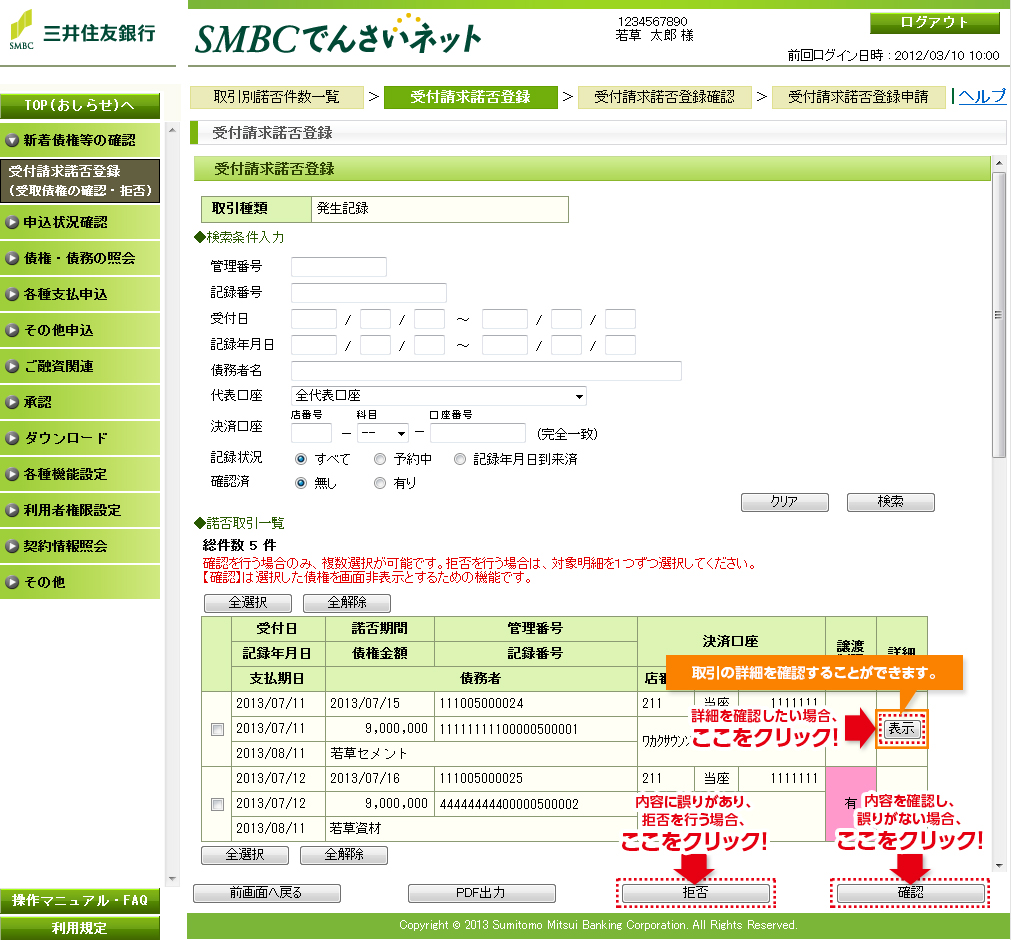Click lower 全解除 button below table

[344, 855]
